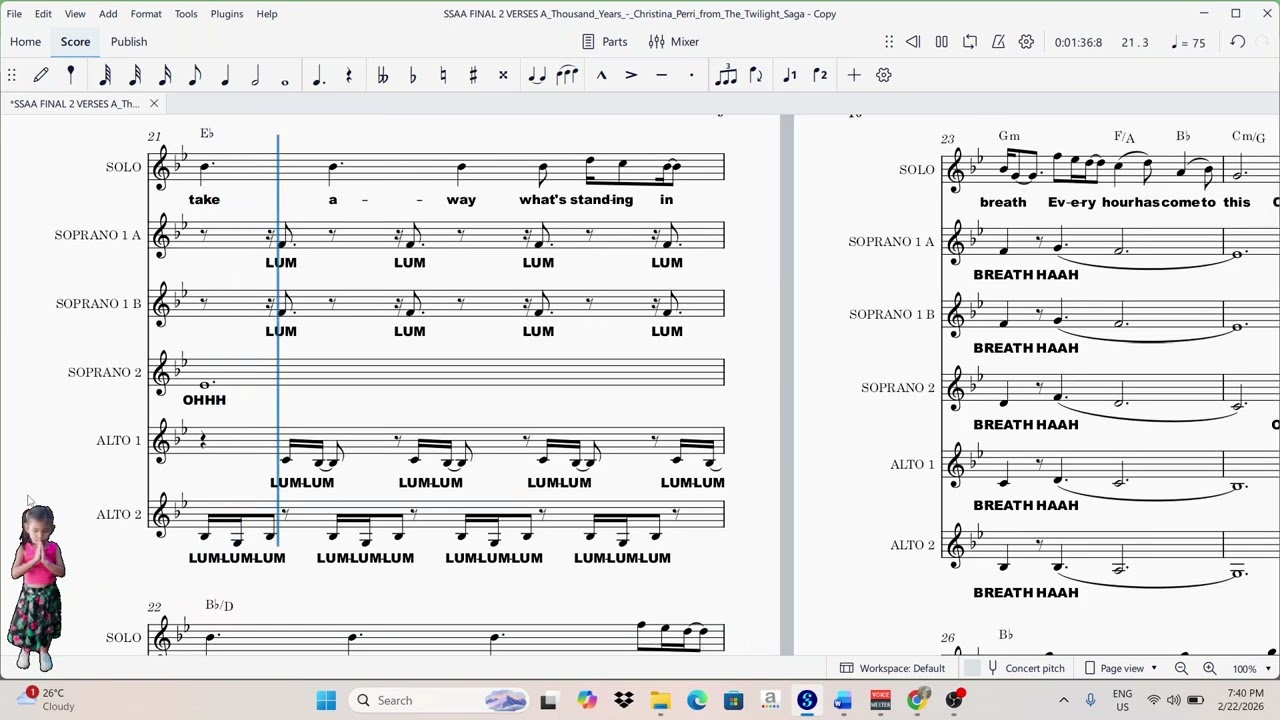Viewport: 1280px width, 720px height.
Task: Flip direction of selected element
Action: pos(756,75)
